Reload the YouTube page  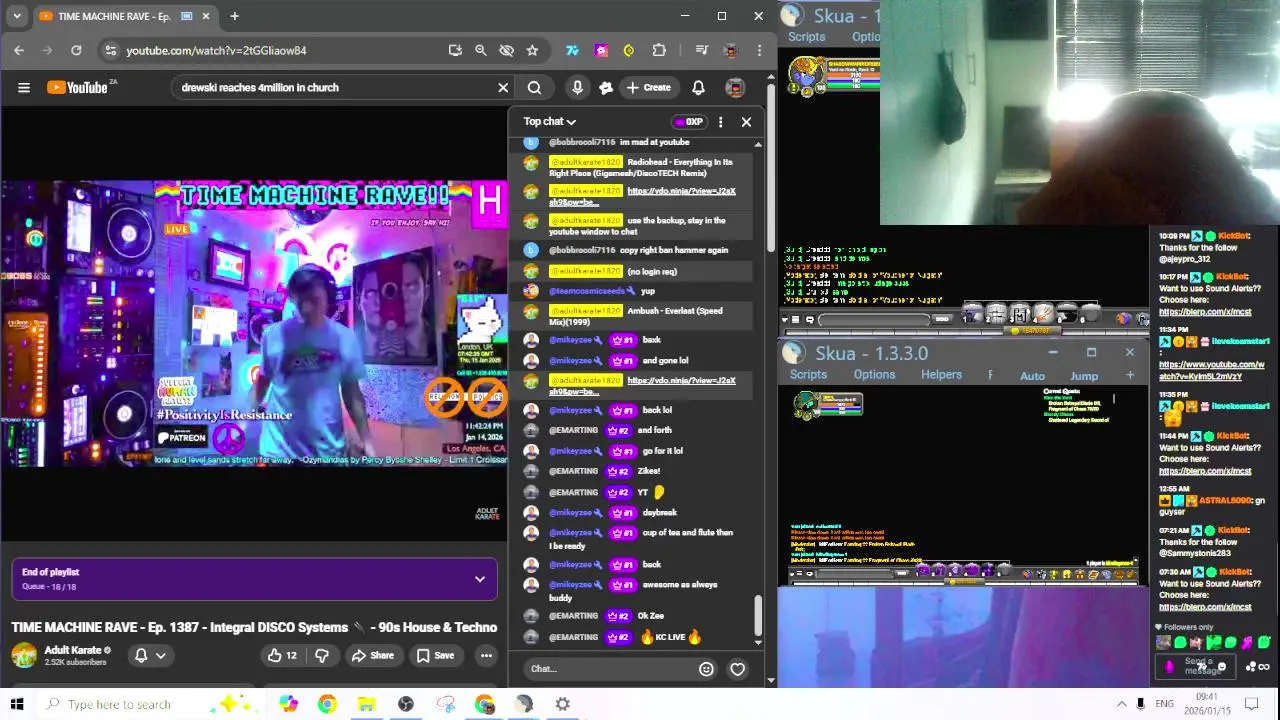[x=76, y=50]
